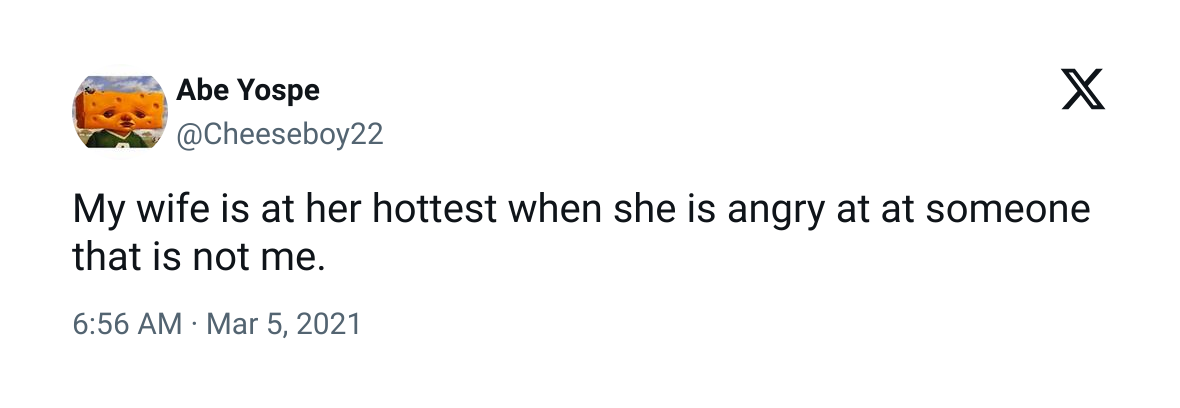Image resolution: width=1180 pixels, height=408 pixels.
Task: Click the @Cheeseboy22 handle
Action: coord(279,134)
